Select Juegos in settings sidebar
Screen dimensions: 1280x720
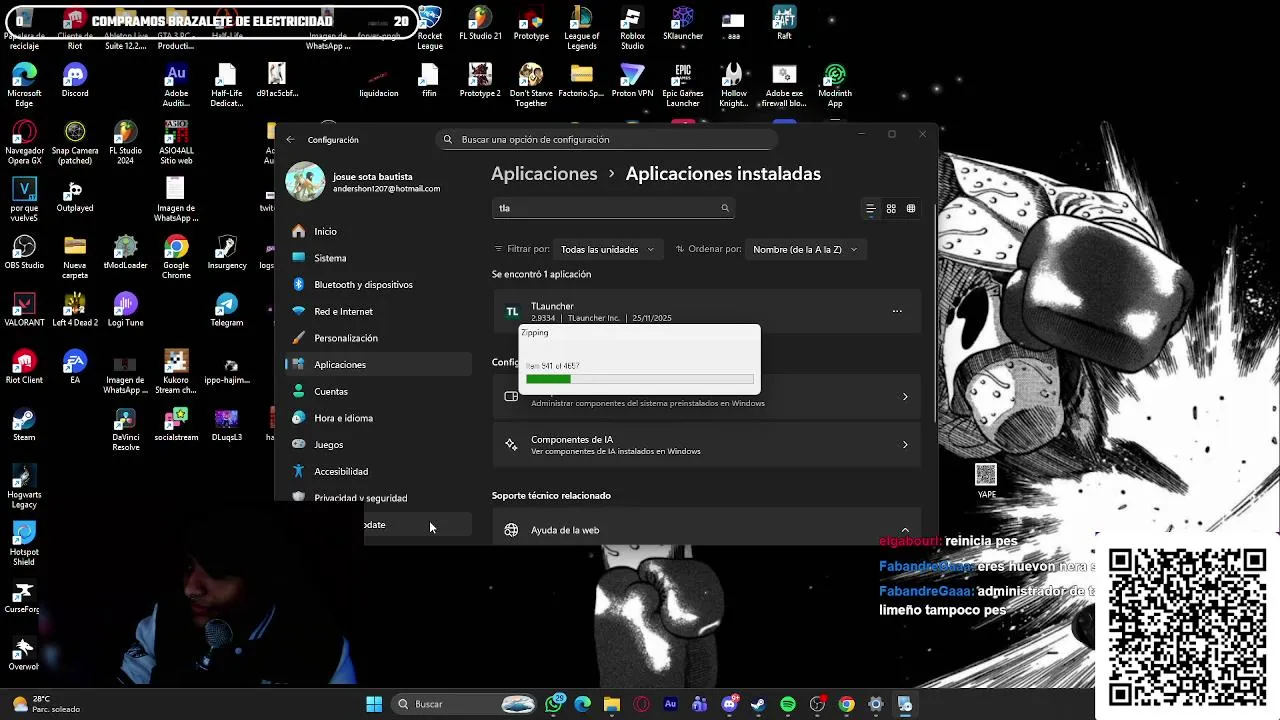(378, 444)
